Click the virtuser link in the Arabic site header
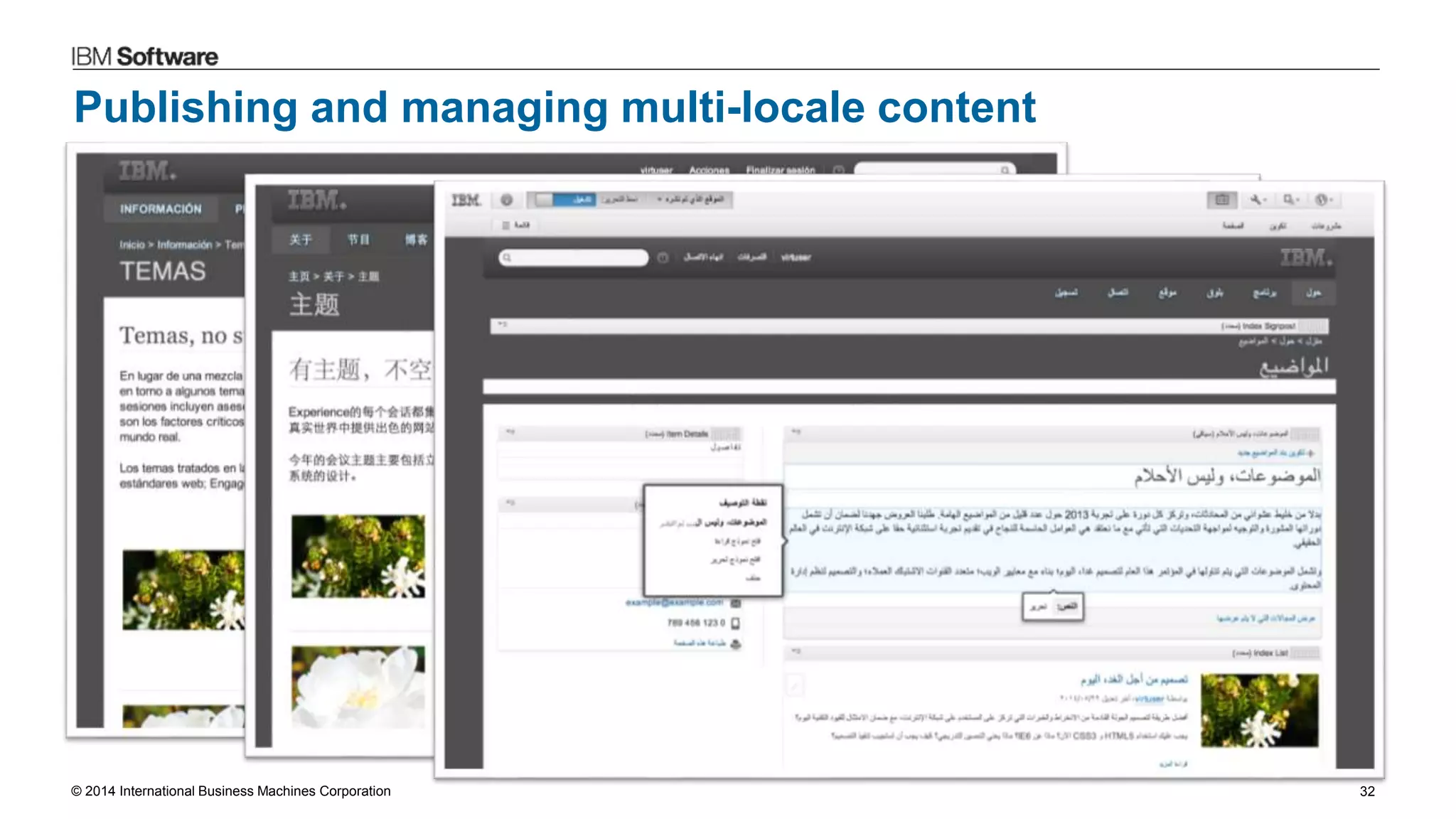1456x819 pixels. [x=796, y=257]
